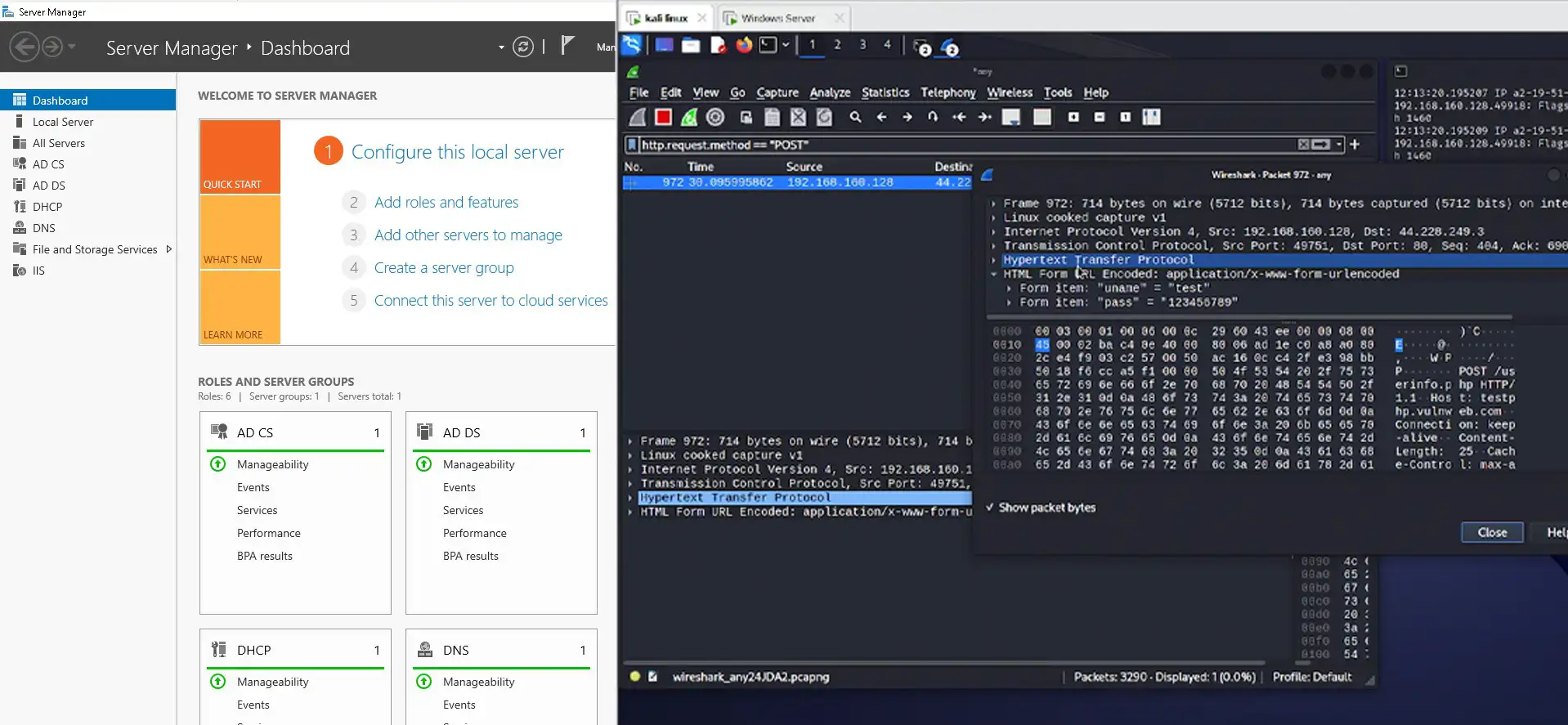Apply the display filter arrow

coord(1321,145)
